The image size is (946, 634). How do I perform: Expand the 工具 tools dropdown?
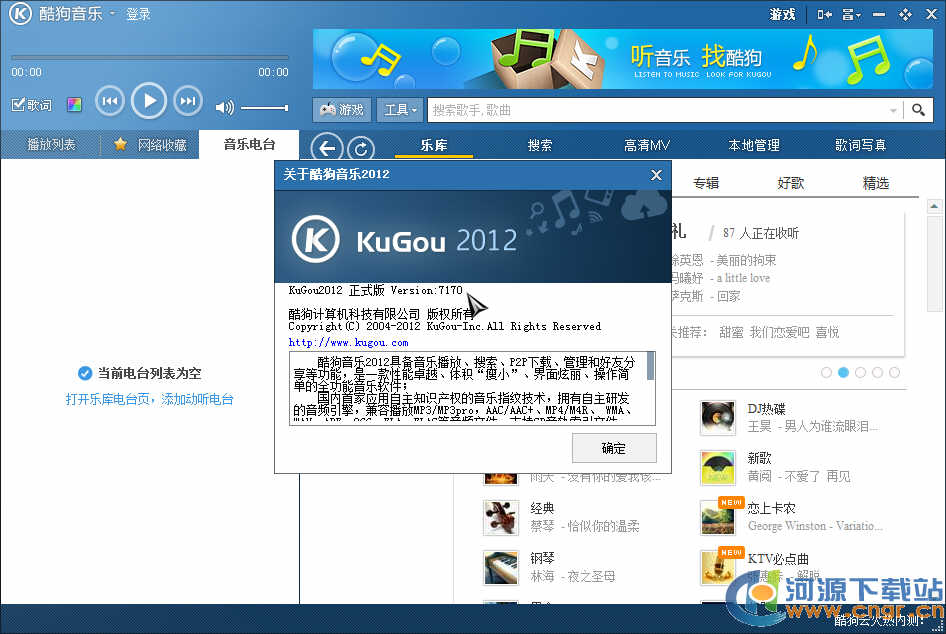(x=401, y=110)
